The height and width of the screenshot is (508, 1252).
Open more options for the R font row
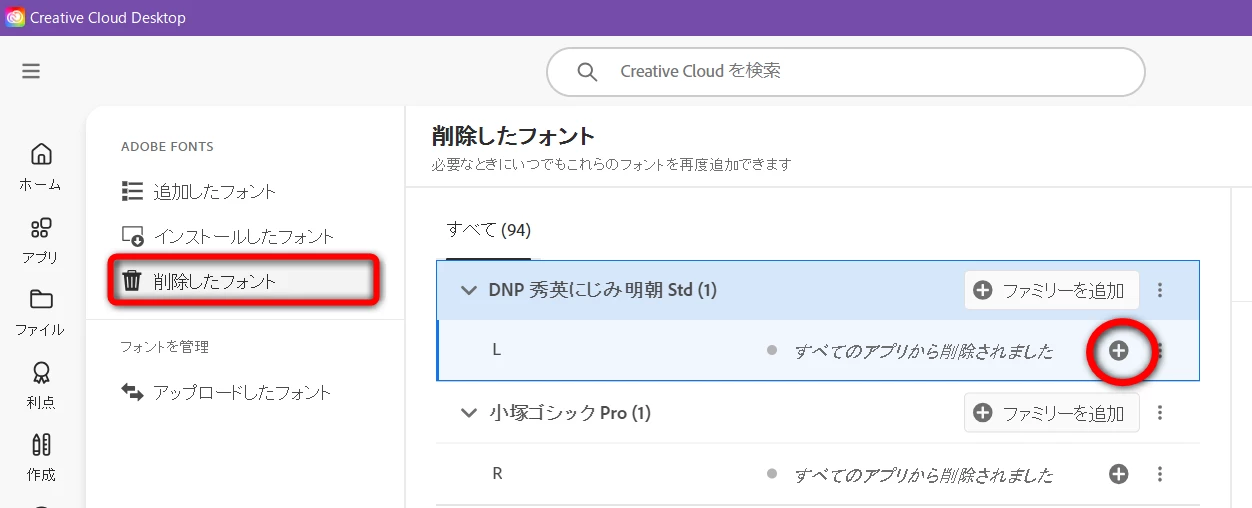coord(1160,474)
